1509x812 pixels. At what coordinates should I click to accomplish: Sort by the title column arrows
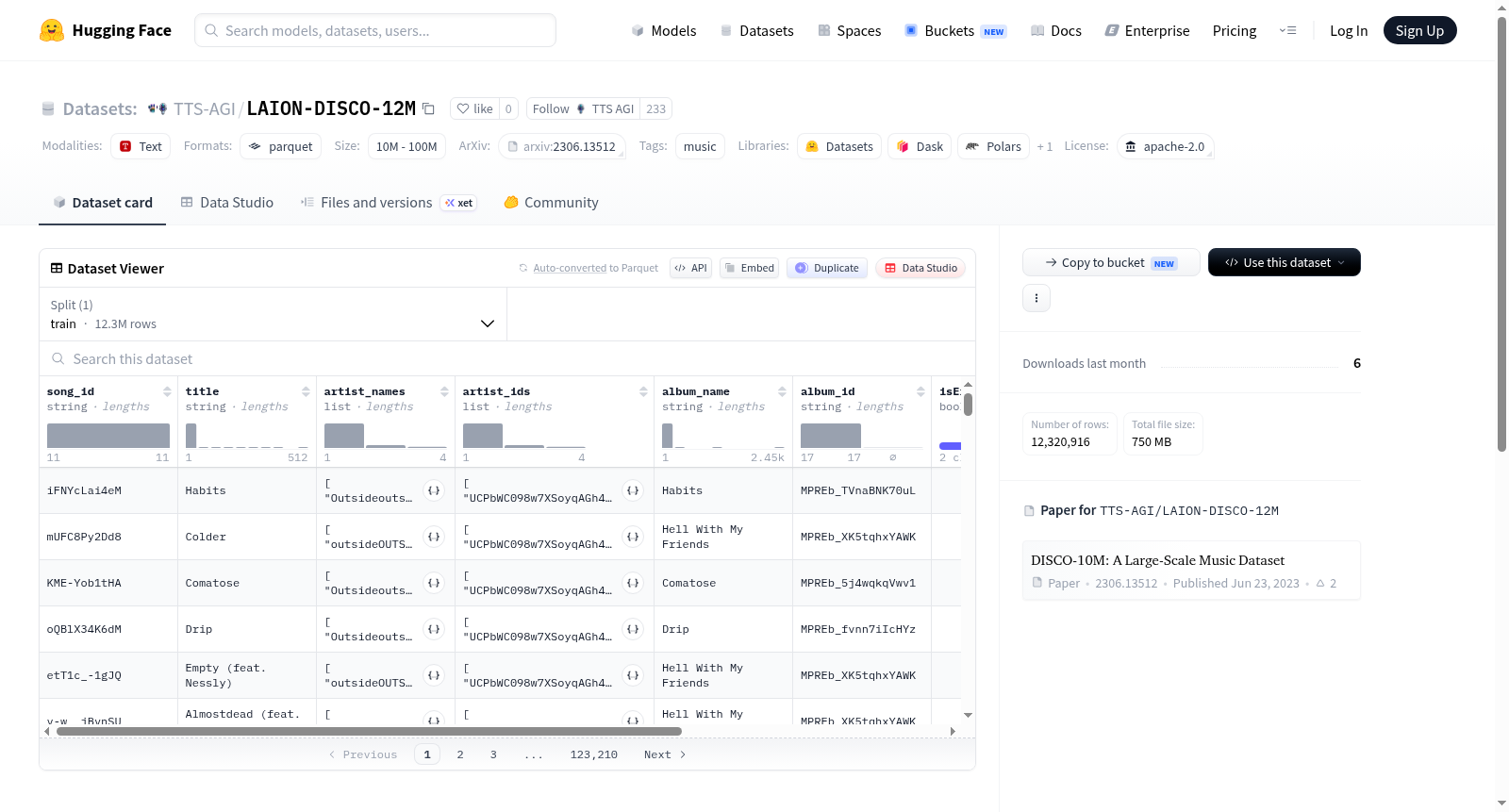(x=306, y=391)
